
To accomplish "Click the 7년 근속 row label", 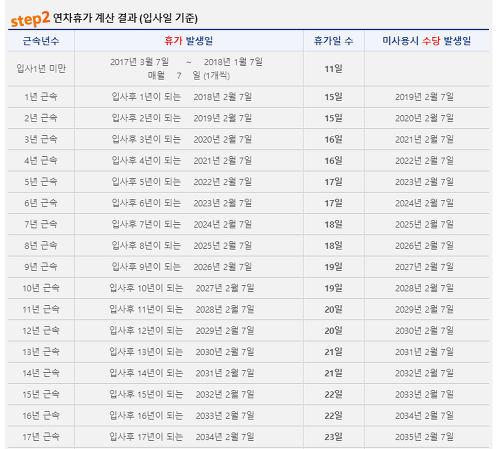I will 41,224.
